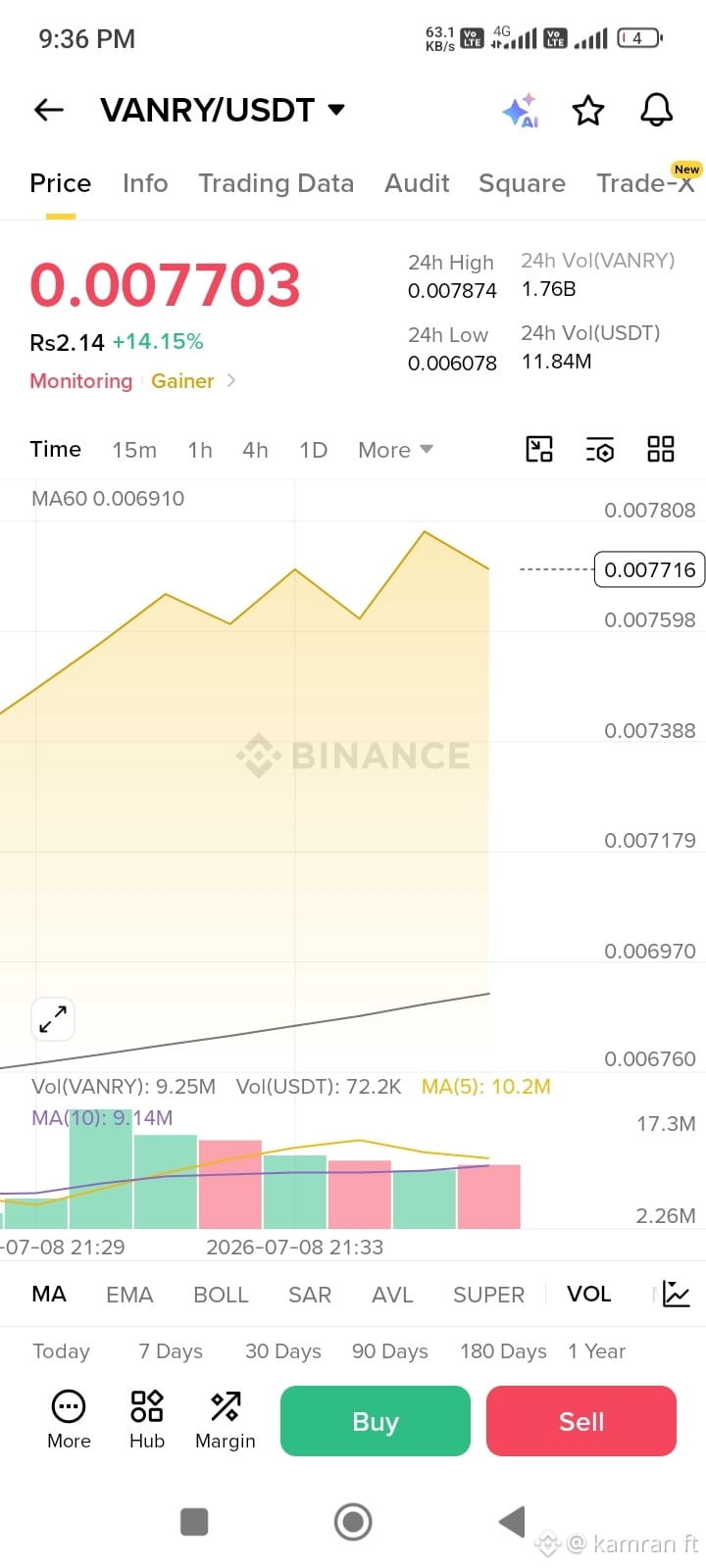Tap the red Sell button
The width and height of the screenshot is (706, 1568).
[581, 1421]
